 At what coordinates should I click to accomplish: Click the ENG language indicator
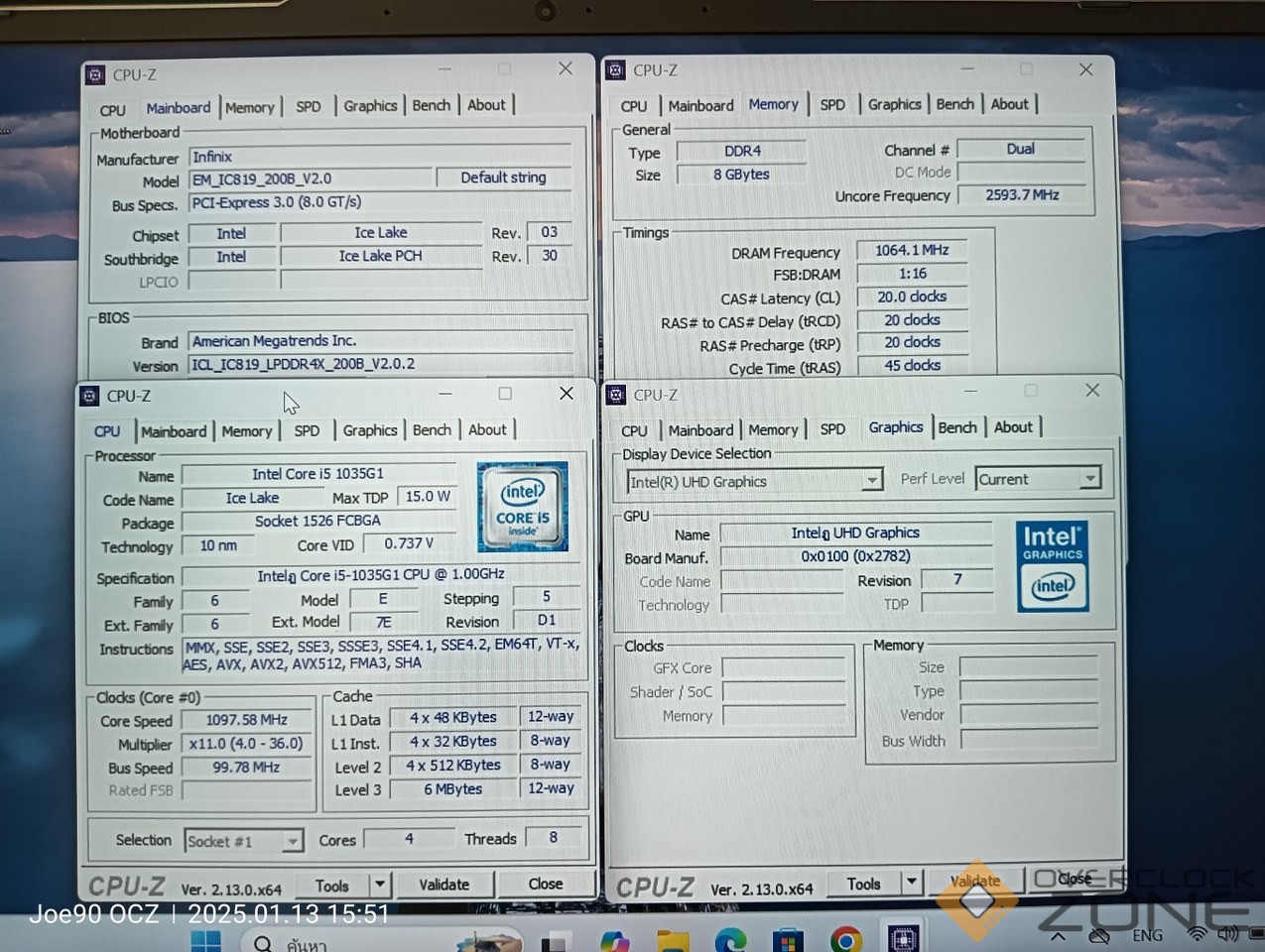click(1147, 935)
